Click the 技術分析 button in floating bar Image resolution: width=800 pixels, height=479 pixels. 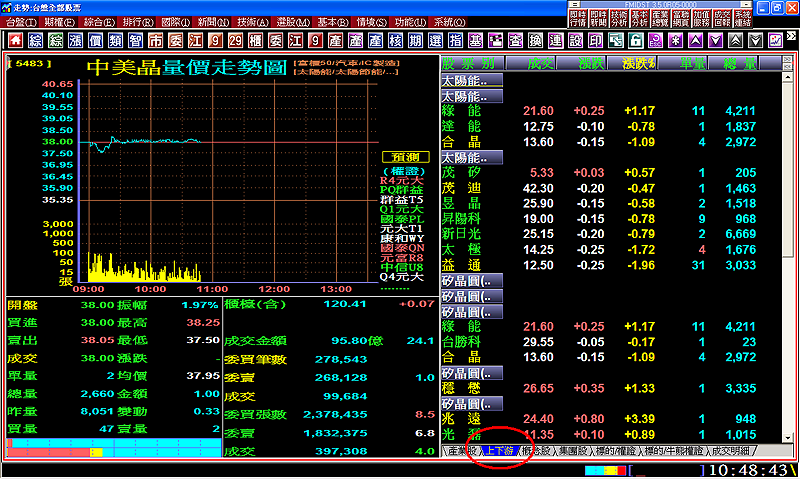tap(619, 18)
